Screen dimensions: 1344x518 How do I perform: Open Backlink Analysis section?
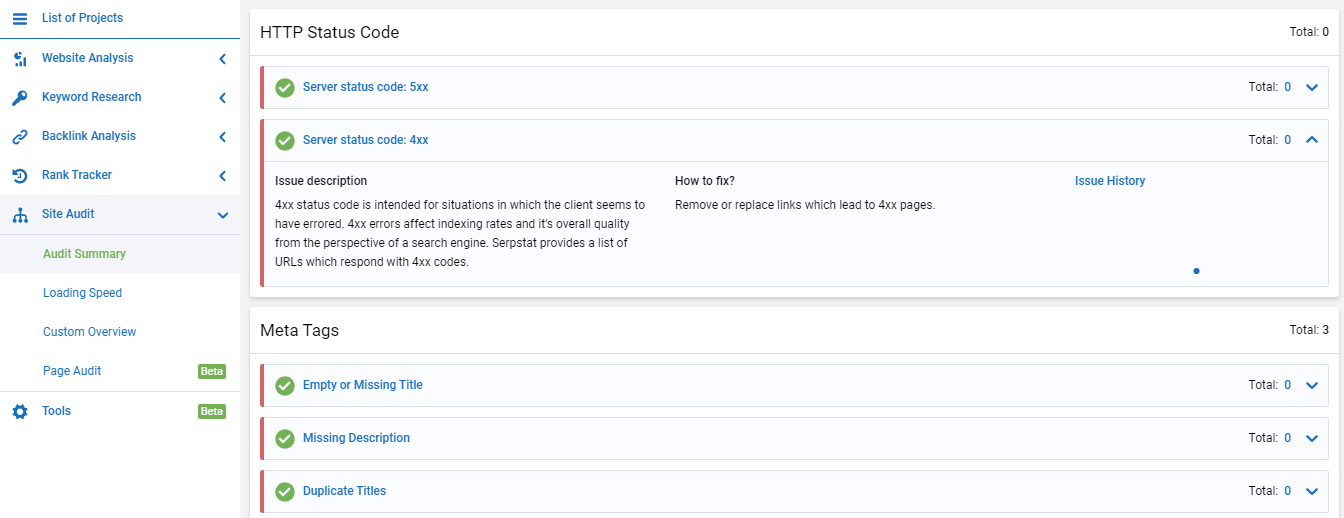[x=88, y=136]
